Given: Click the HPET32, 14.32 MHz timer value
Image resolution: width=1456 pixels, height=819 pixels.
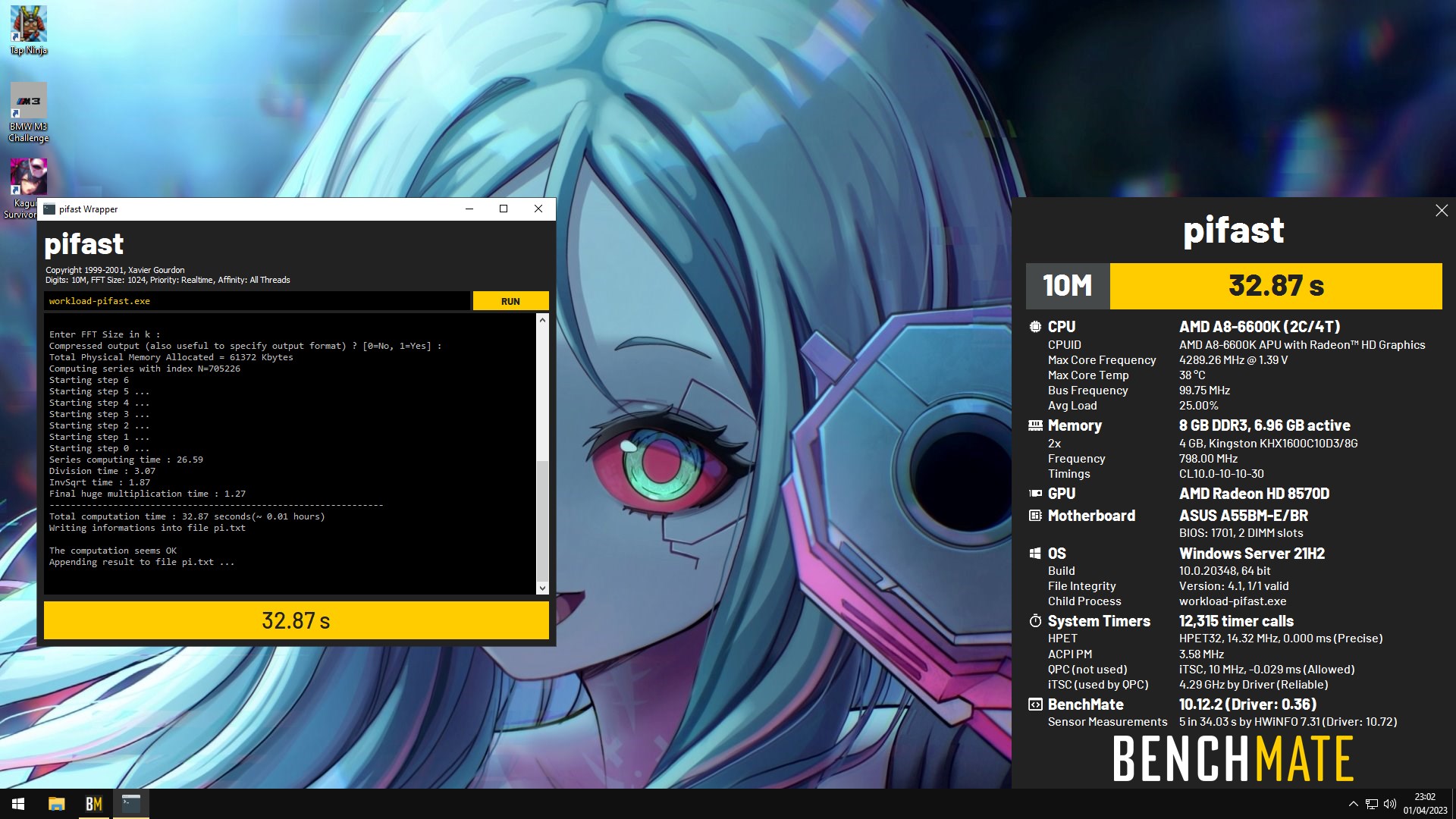Looking at the screenshot, I should 1281,639.
